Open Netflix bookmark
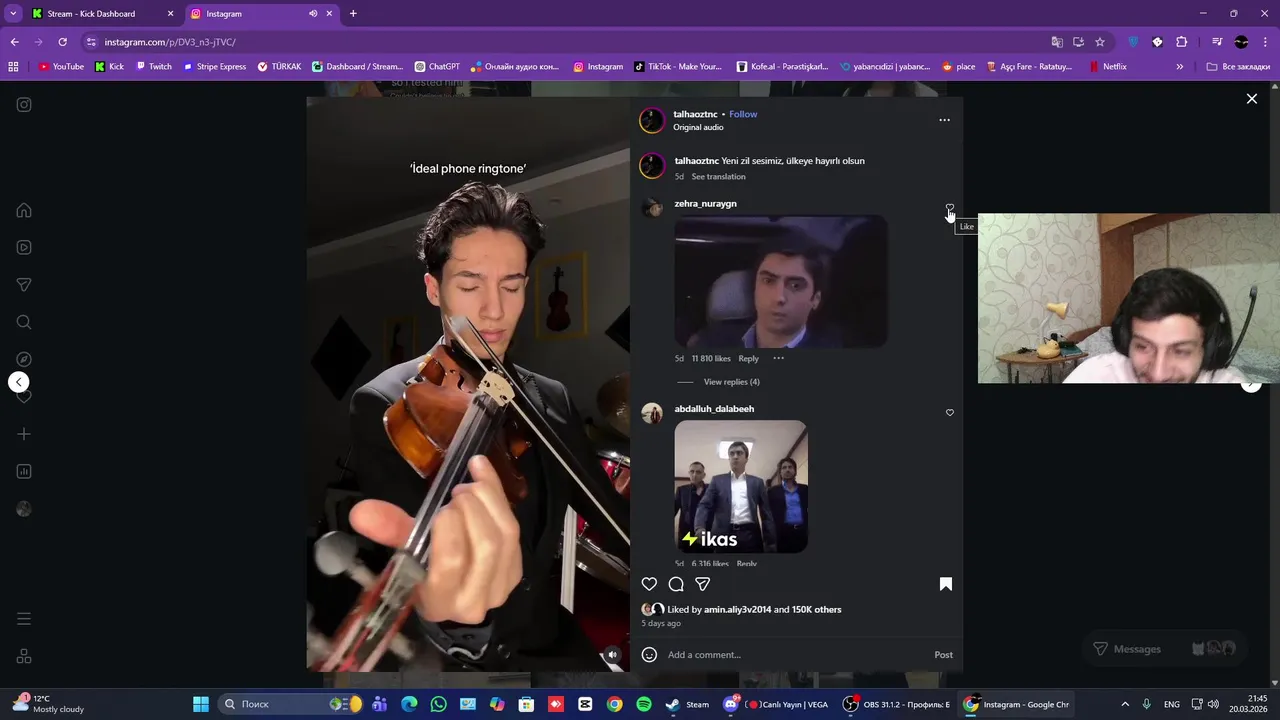This screenshot has height=720, width=1280. click(x=1107, y=67)
